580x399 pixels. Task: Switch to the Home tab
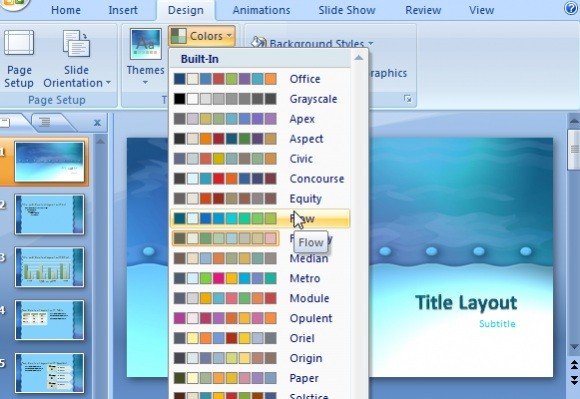[x=66, y=10]
